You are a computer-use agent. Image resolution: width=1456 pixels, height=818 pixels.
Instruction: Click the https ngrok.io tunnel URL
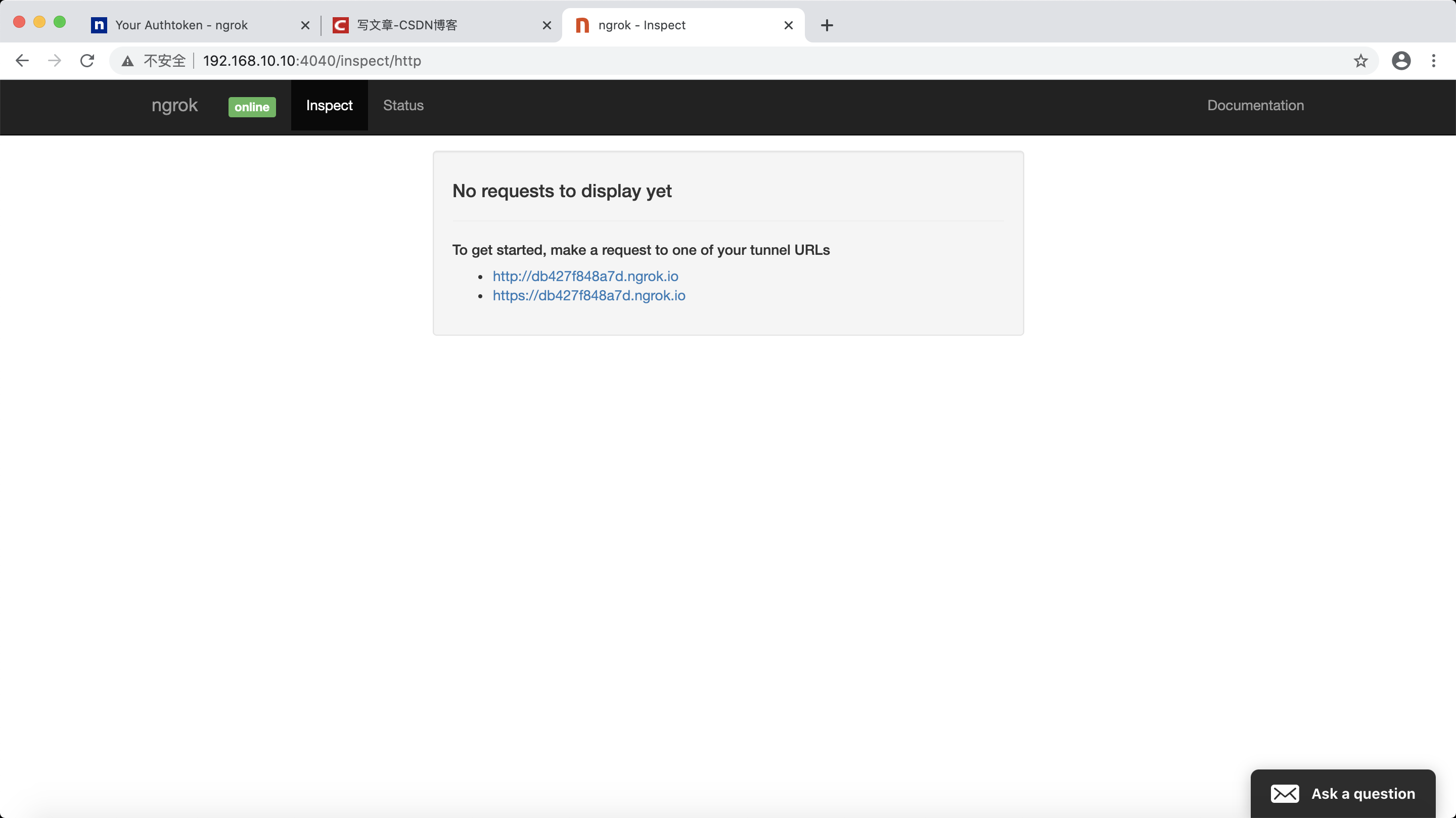point(588,295)
